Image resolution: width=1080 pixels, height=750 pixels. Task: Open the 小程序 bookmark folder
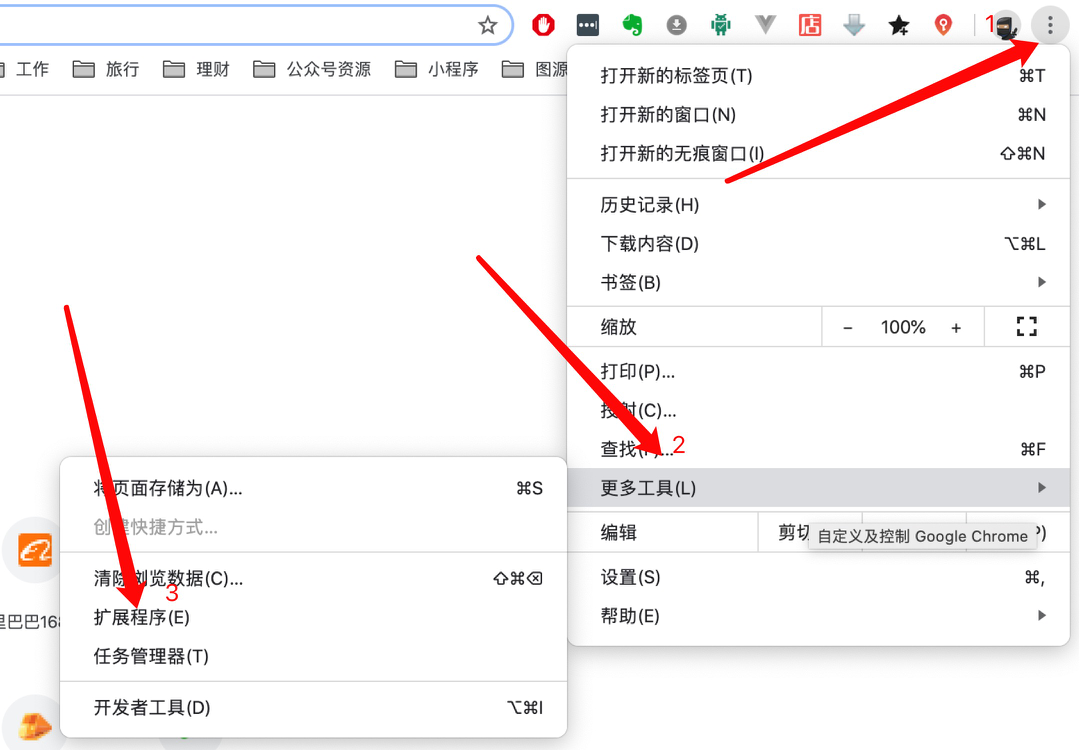[437, 69]
